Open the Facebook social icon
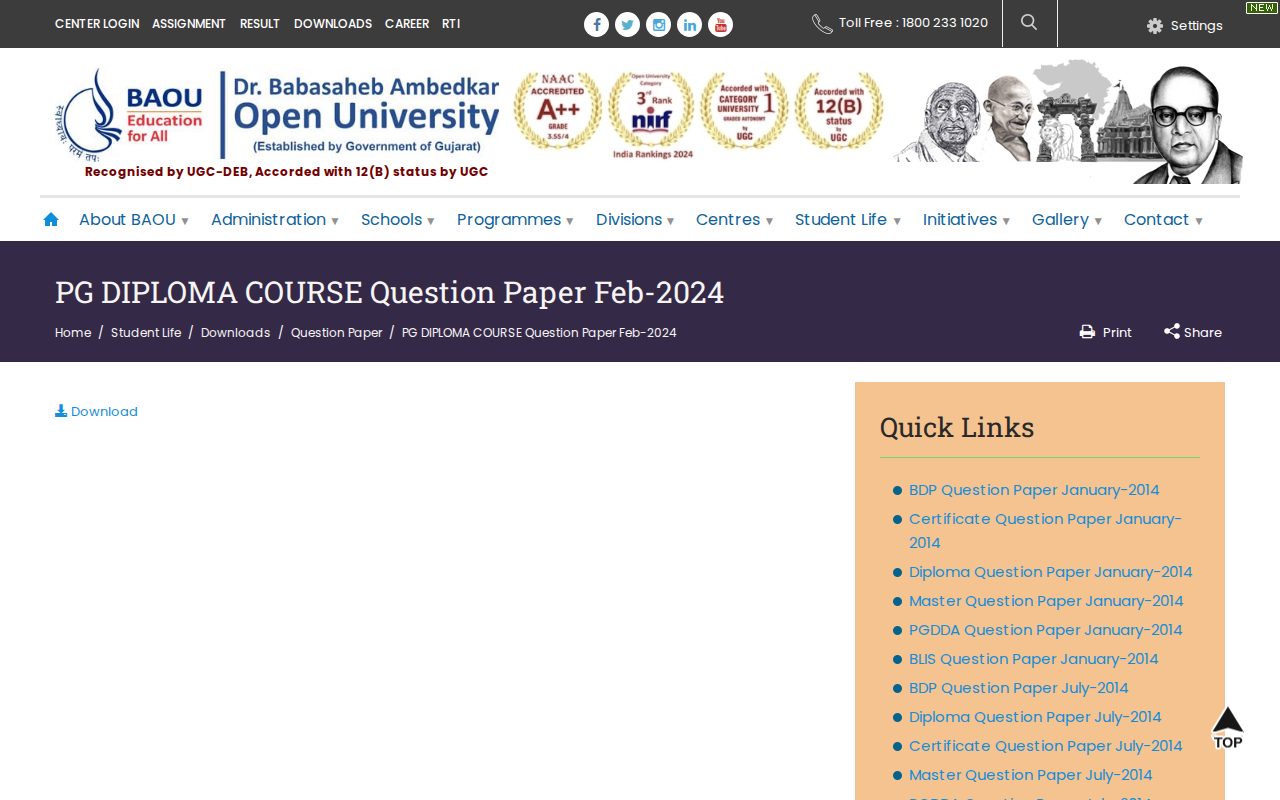1280x800 pixels. click(x=596, y=24)
